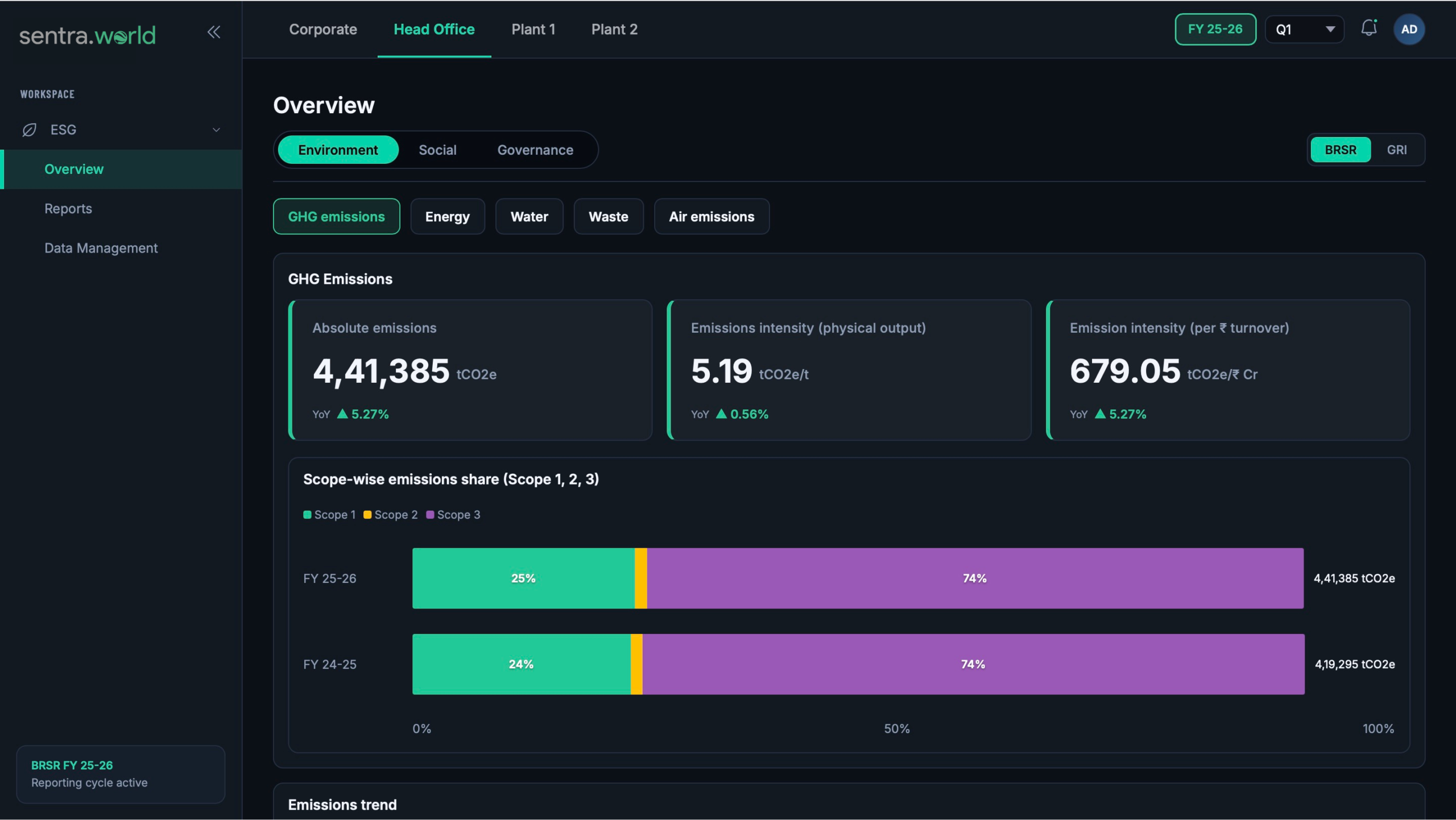Open Overview in the sidebar

pos(121,169)
